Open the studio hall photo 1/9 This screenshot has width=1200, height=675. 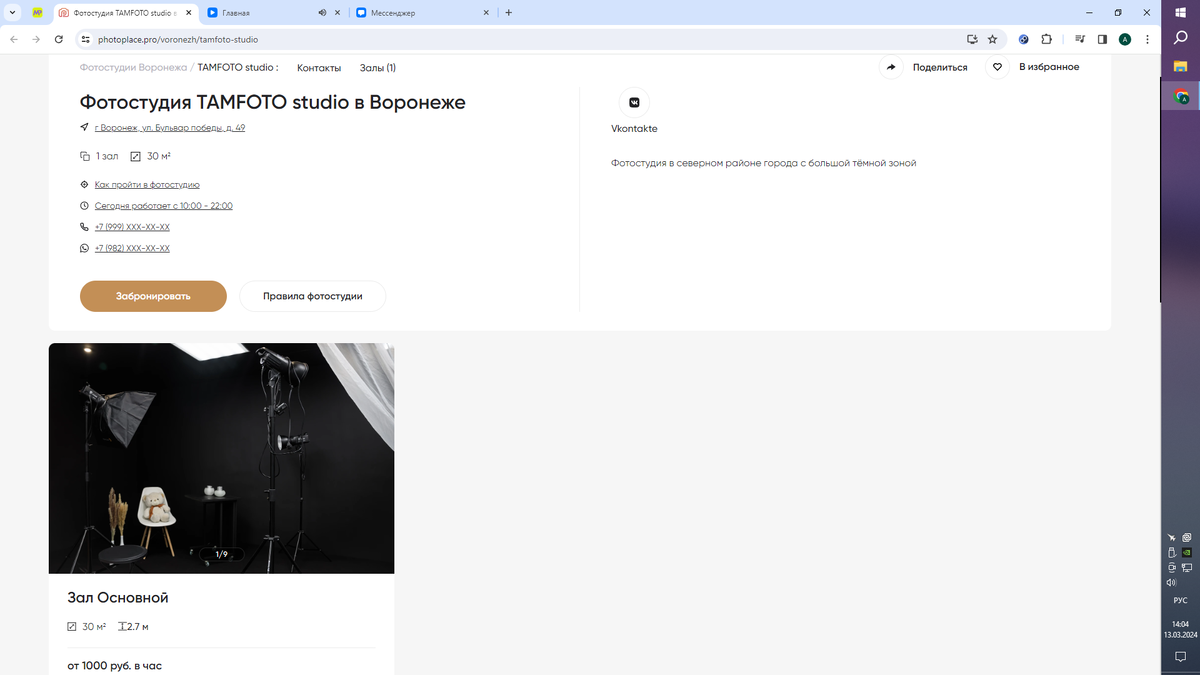coord(221,458)
